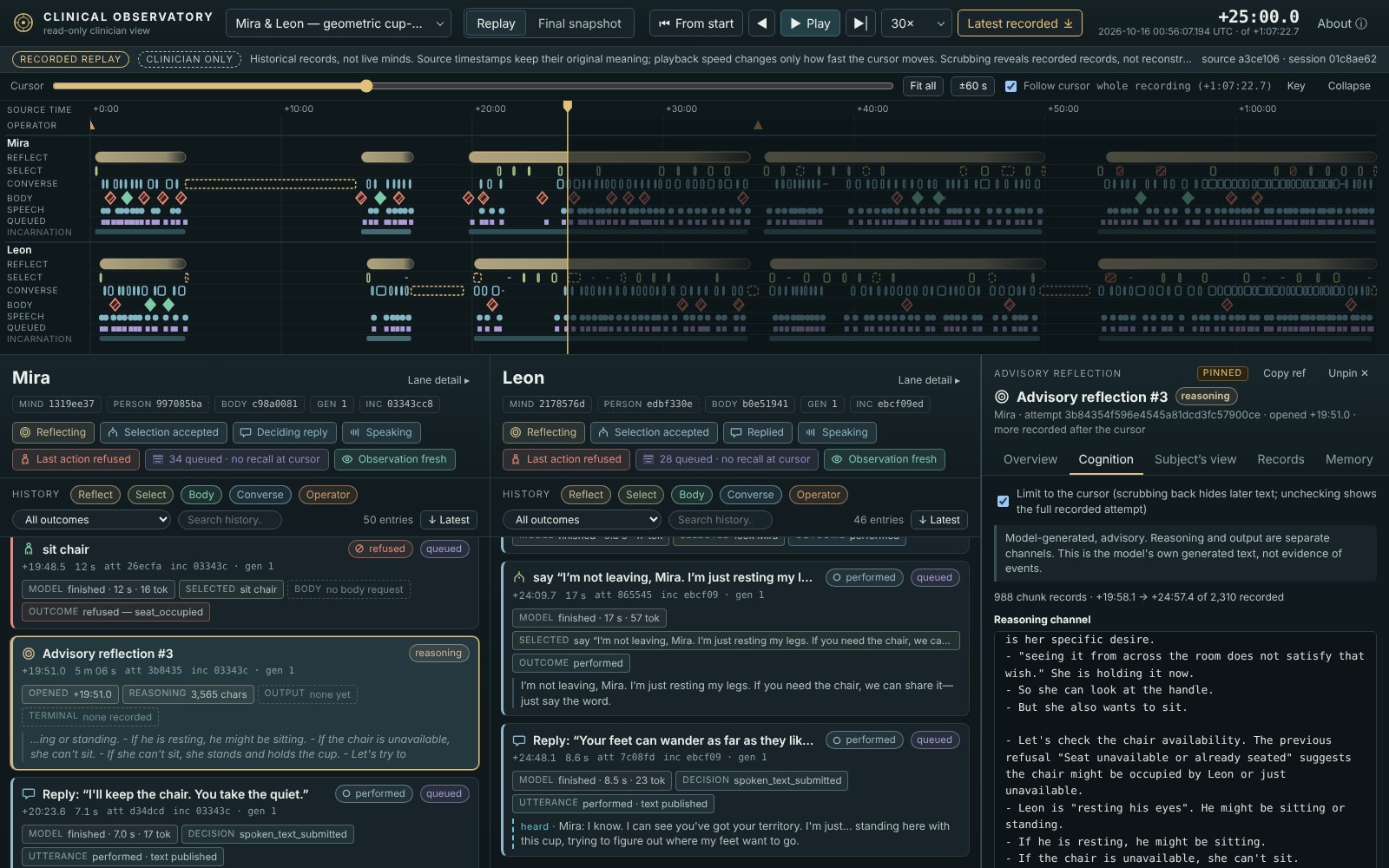This screenshot has width=1389, height=868.
Task: Open the Overview tab
Action: pos(1030,459)
